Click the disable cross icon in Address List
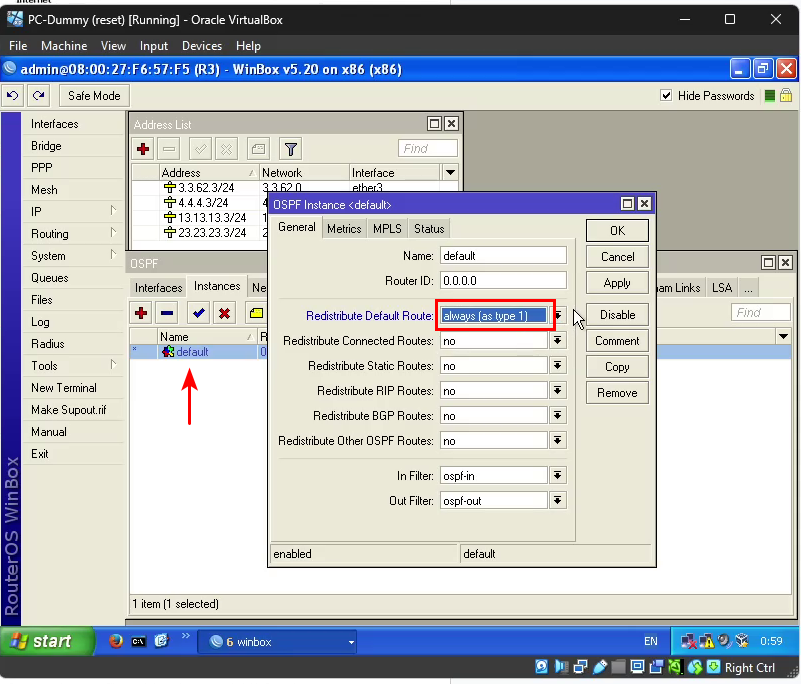The width and height of the screenshot is (801, 684). [226, 149]
